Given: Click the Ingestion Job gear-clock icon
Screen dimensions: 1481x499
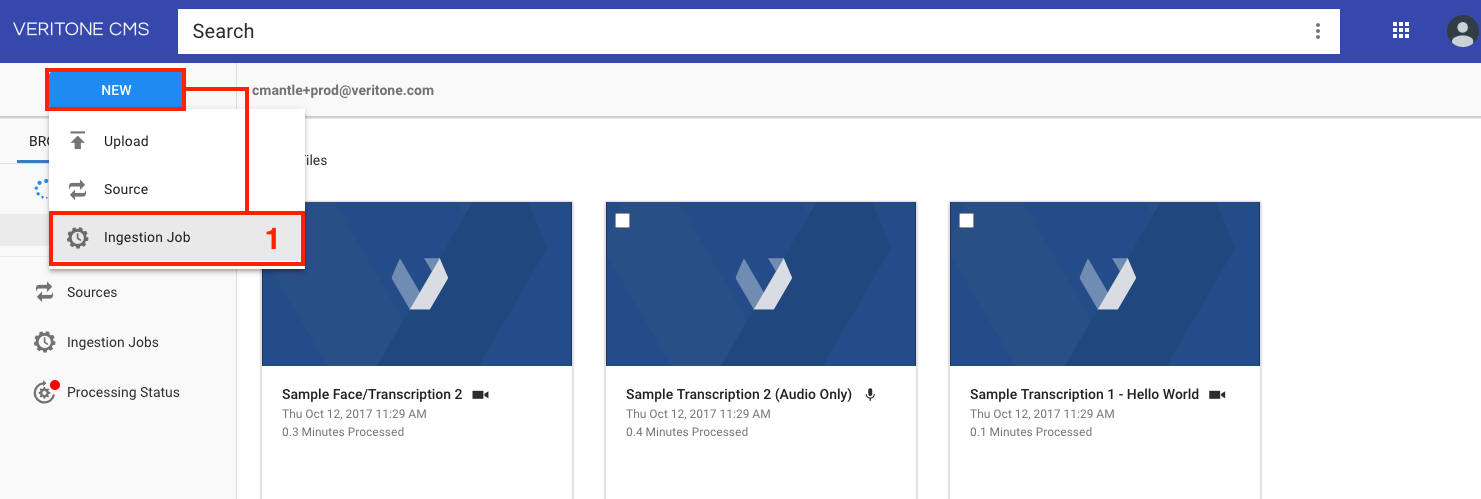Looking at the screenshot, I should pyautogui.click(x=78, y=238).
